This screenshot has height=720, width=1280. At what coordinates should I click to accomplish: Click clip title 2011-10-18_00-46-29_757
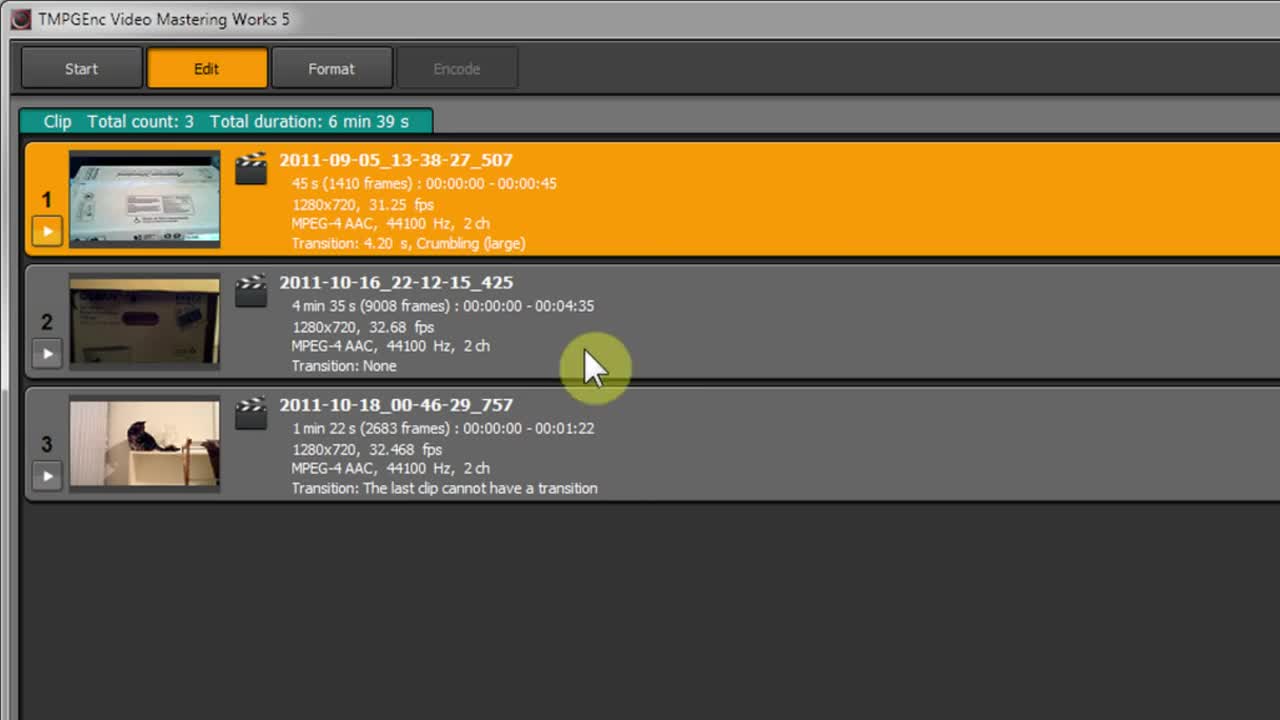396,405
